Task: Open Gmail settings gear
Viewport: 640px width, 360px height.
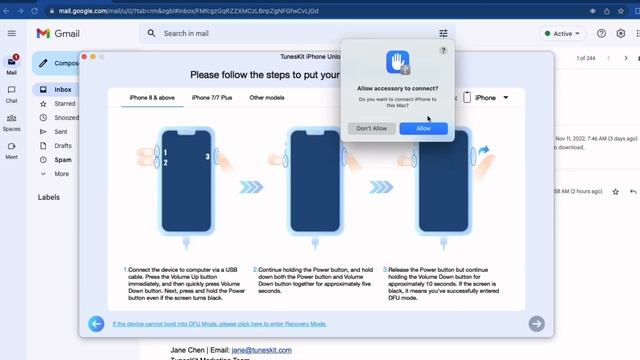Action: pos(620,33)
